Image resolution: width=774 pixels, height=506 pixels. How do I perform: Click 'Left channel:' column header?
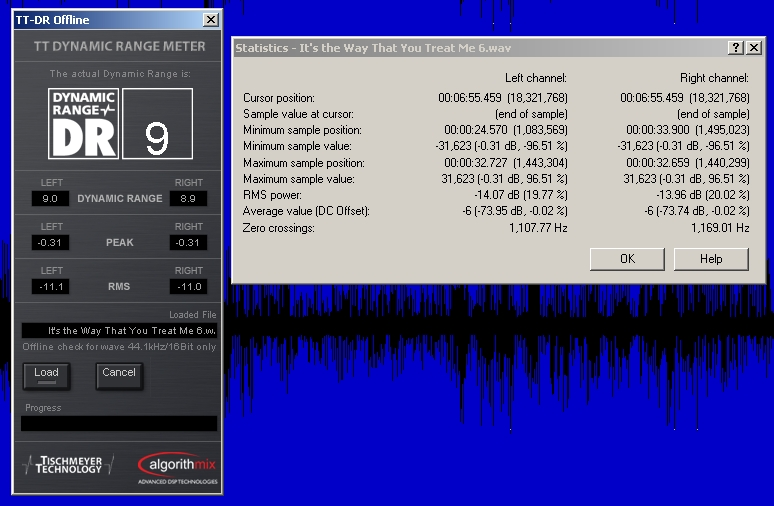click(x=536, y=78)
